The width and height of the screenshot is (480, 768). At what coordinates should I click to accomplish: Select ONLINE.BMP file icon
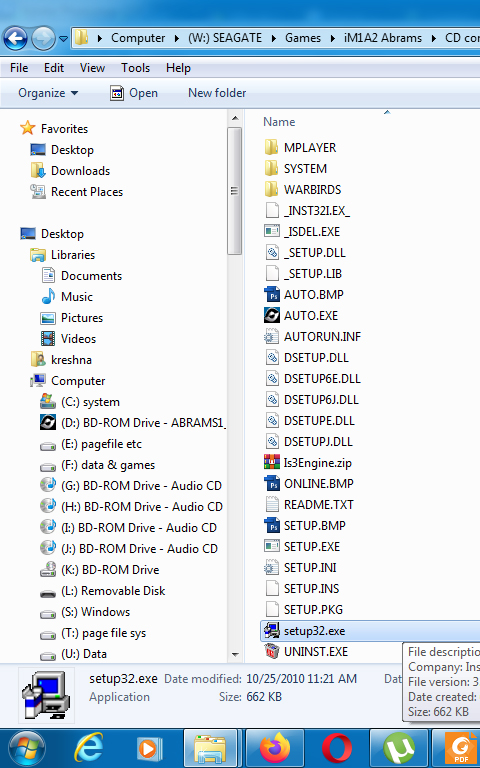coord(271,483)
